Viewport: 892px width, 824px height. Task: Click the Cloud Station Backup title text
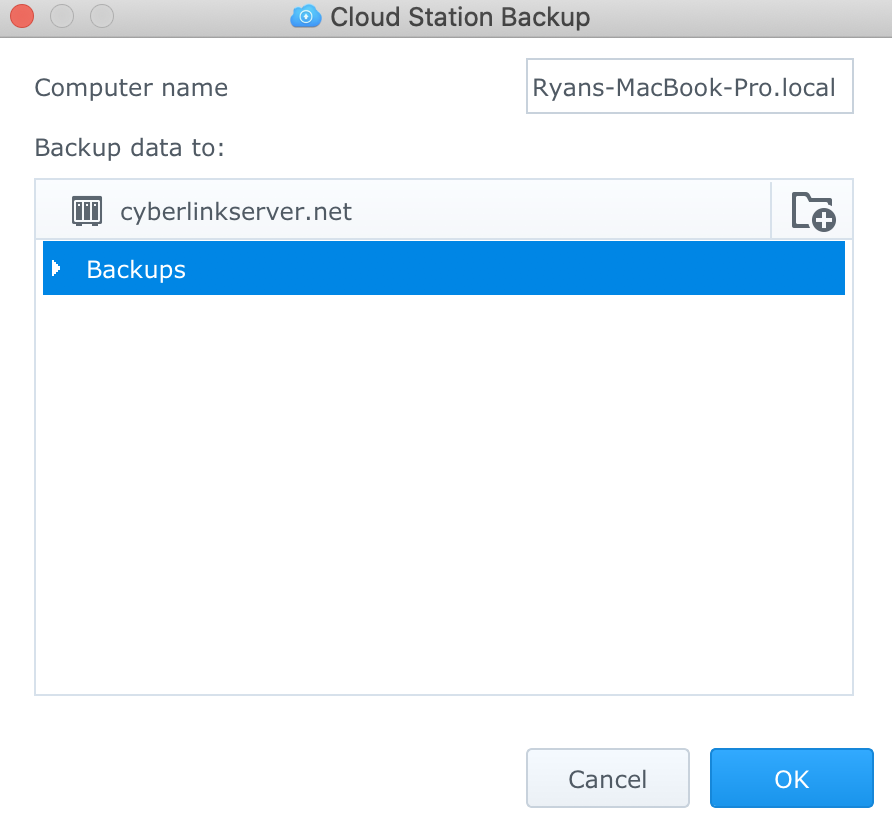pos(460,17)
